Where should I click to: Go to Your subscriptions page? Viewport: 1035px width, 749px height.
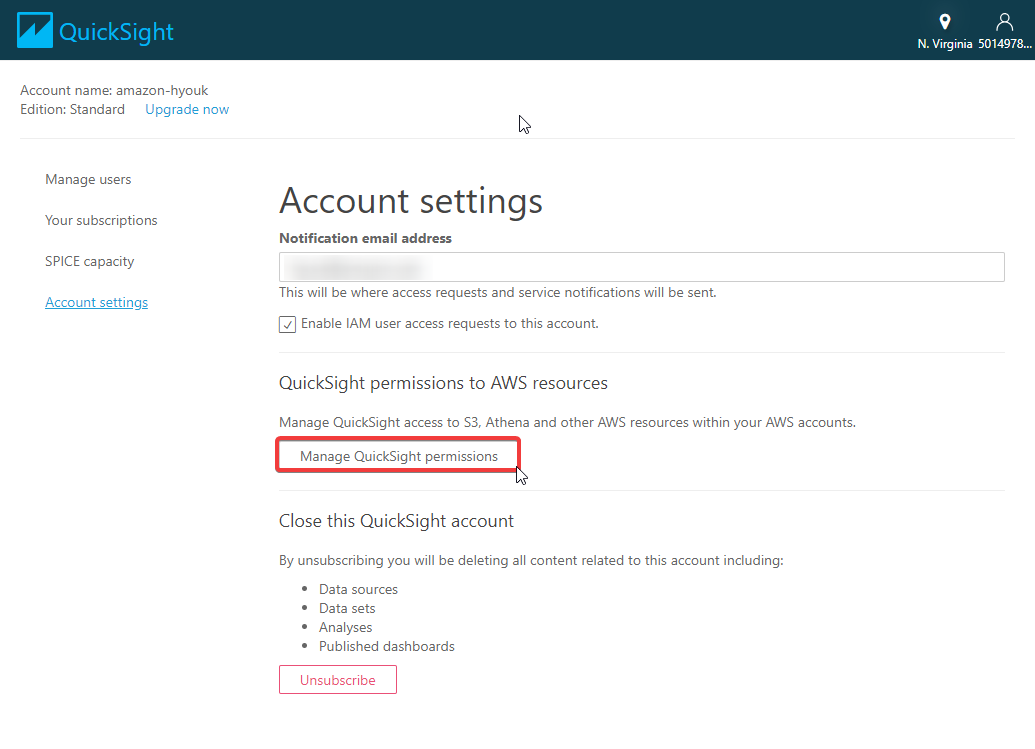click(x=101, y=220)
